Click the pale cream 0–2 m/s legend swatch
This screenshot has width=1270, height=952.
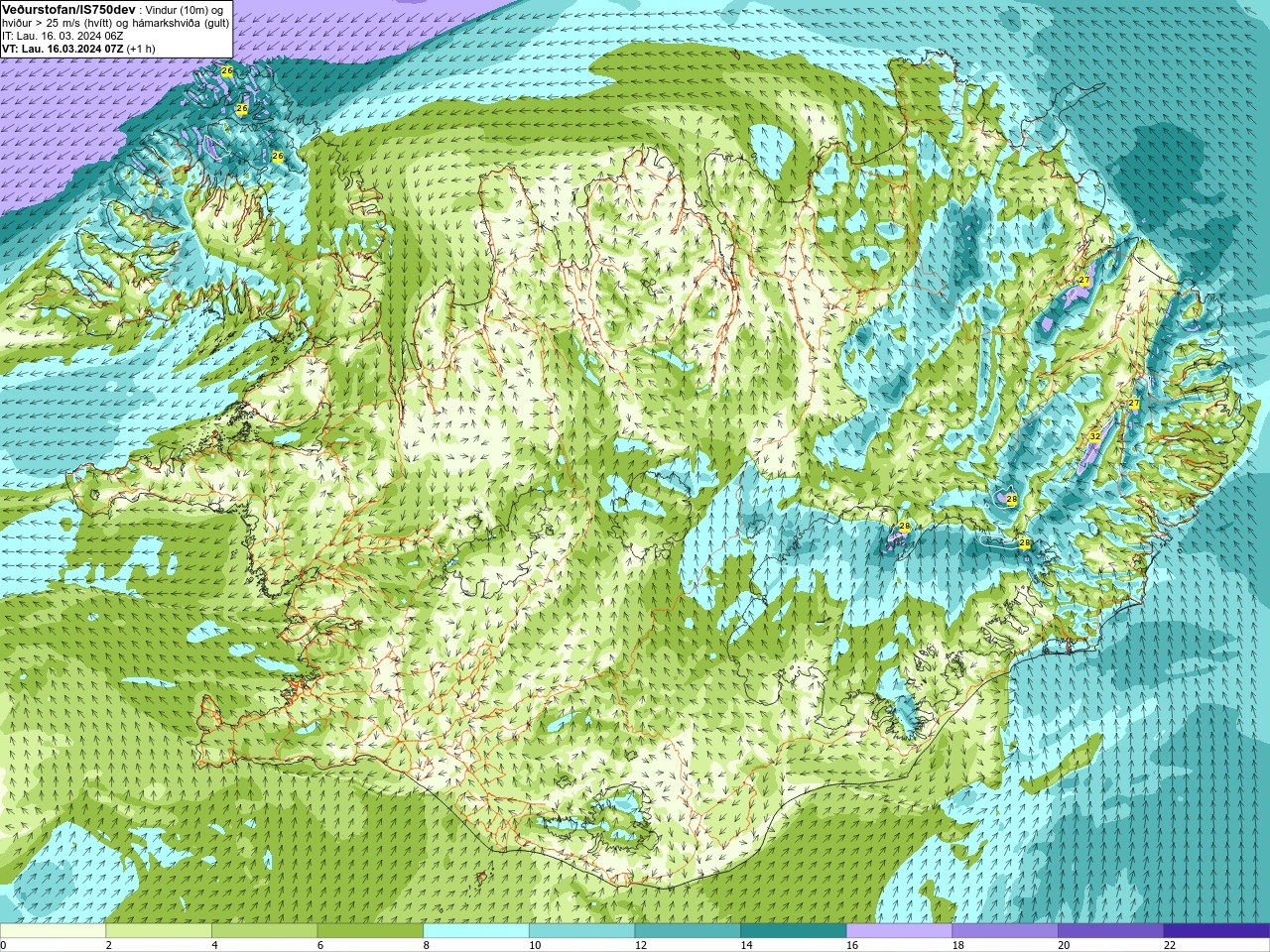(53, 931)
